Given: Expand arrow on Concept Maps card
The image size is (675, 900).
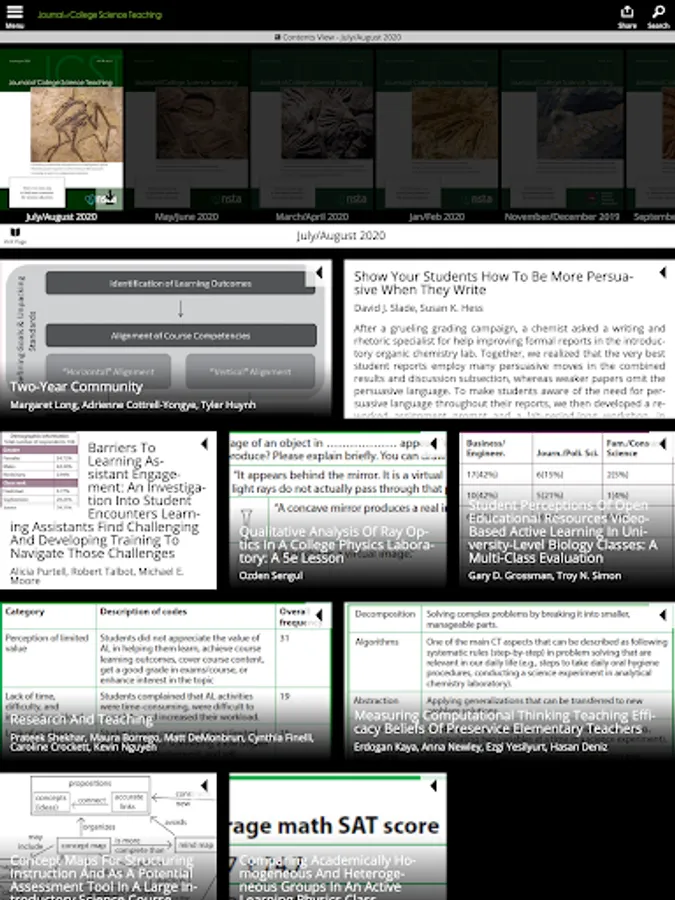Looking at the screenshot, I should pos(204,785).
